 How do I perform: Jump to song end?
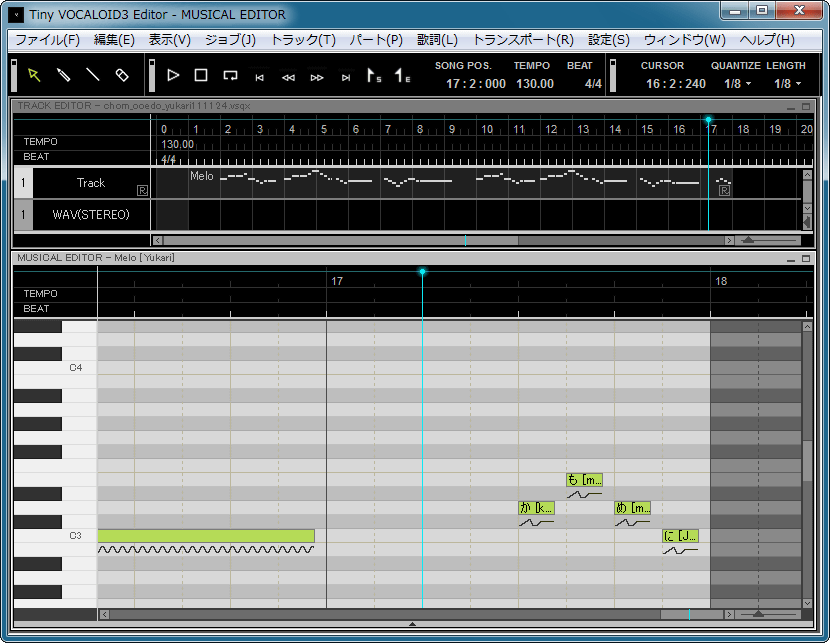coord(346,78)
